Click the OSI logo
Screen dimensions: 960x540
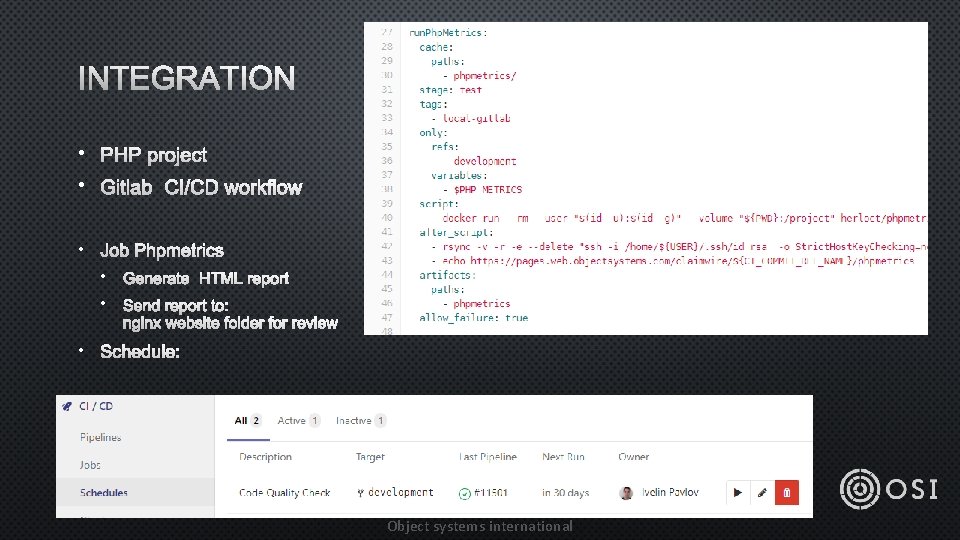pyautogui.click(x=889, y=489)
